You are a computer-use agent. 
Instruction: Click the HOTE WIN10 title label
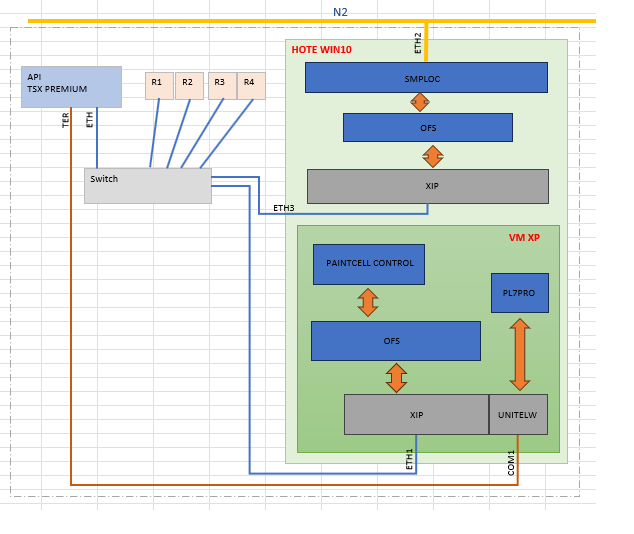[x=321, y=49]
